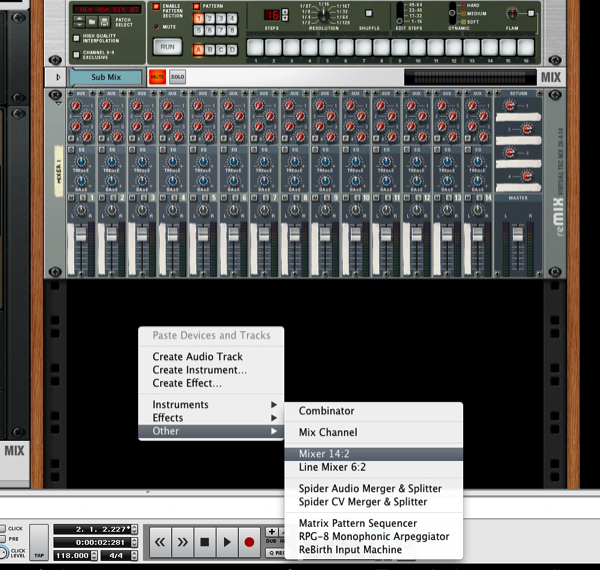
Task: Click the mixer channel 1 level fader
Action: (81, 234)
